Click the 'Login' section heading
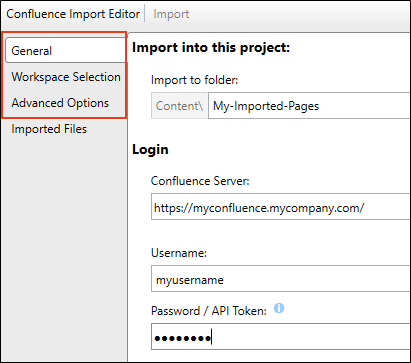411x363 pixels. point(150,149)
